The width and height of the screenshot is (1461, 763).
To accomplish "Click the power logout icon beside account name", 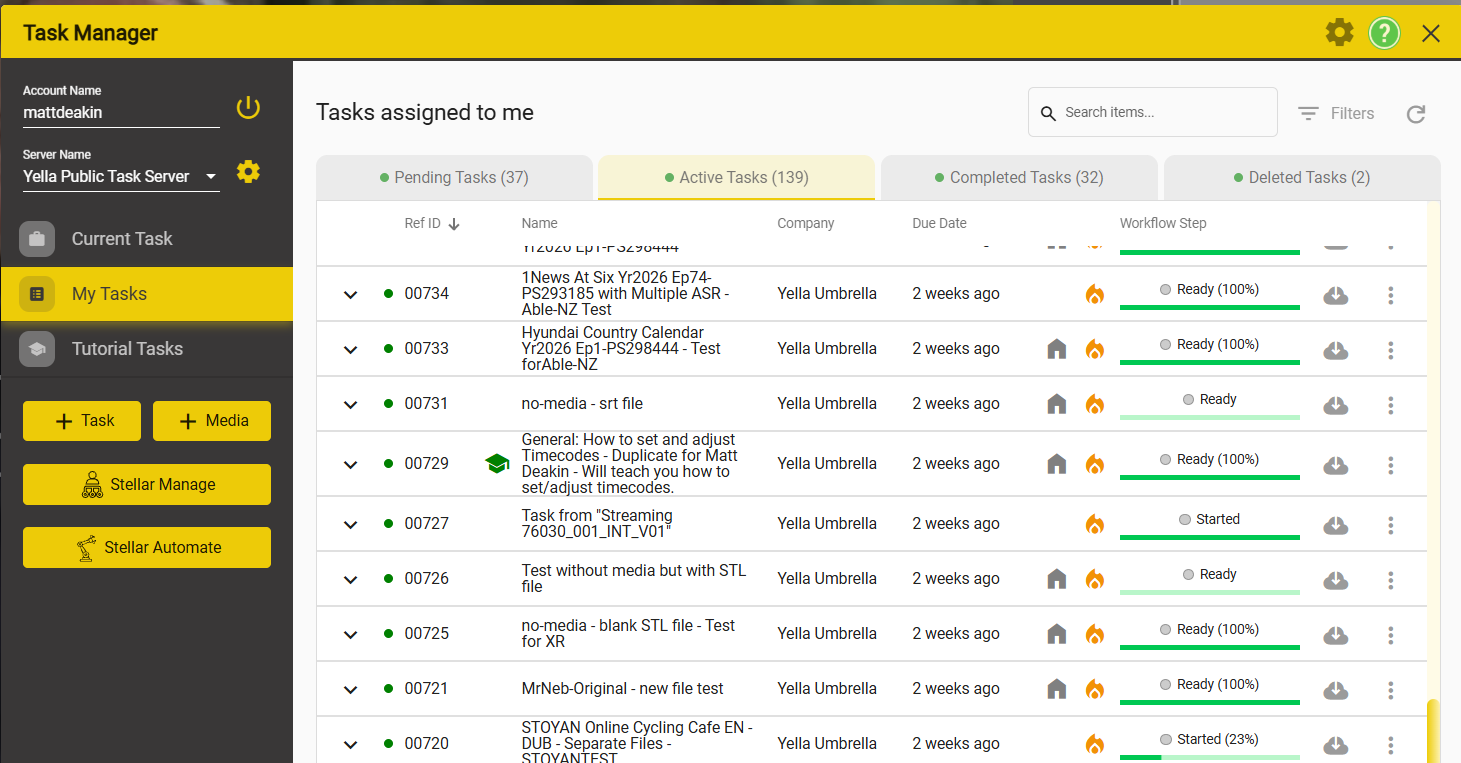I will coord(248,108).
